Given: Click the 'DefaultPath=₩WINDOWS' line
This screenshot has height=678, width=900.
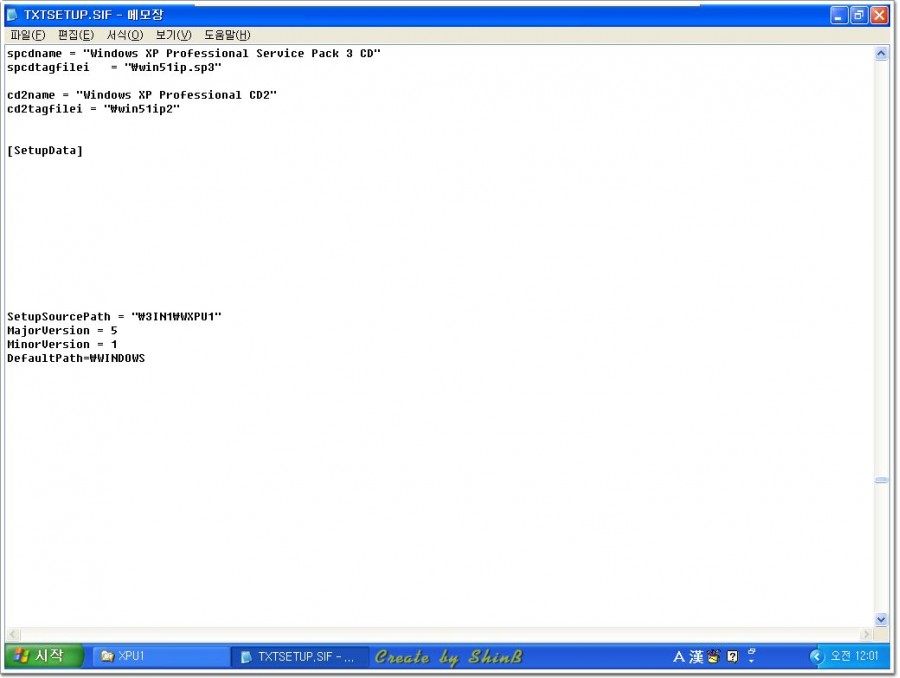Looking at the screenshot, I should [x=76, y=358].
